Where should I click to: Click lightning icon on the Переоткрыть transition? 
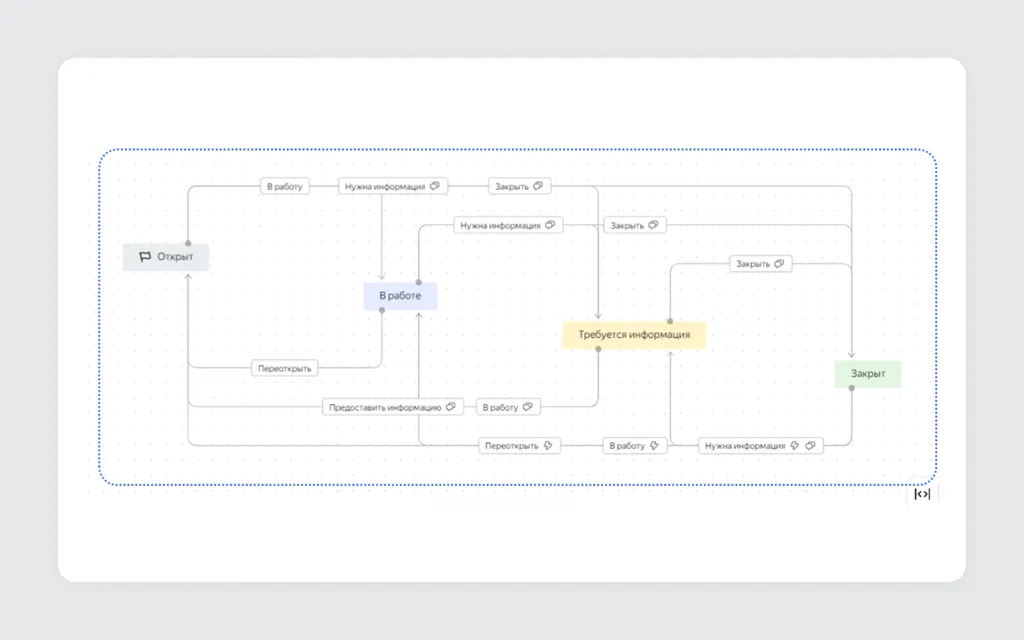[x=548, y=445]
